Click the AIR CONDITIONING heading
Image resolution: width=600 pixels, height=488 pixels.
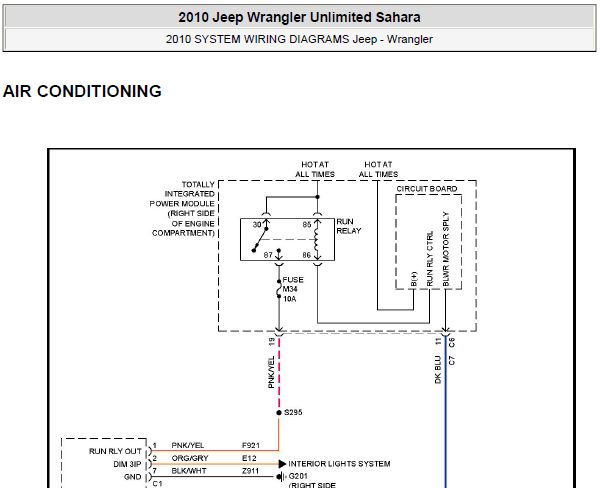click(x=82, y=91)
